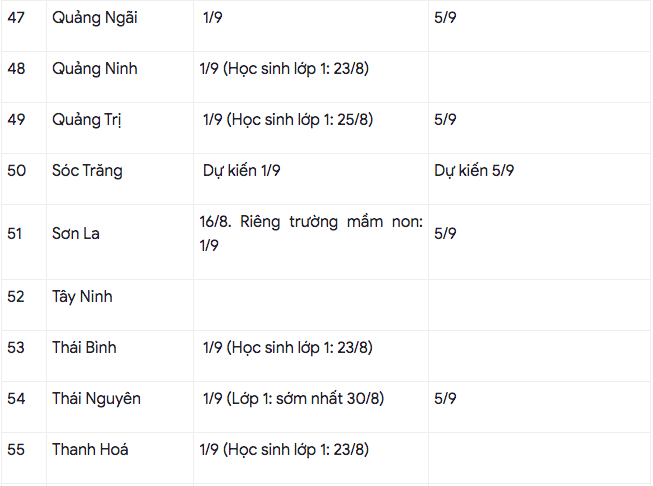Click row number 52
The width and height of the screenshot is (653, 486).
click(16, 297)
